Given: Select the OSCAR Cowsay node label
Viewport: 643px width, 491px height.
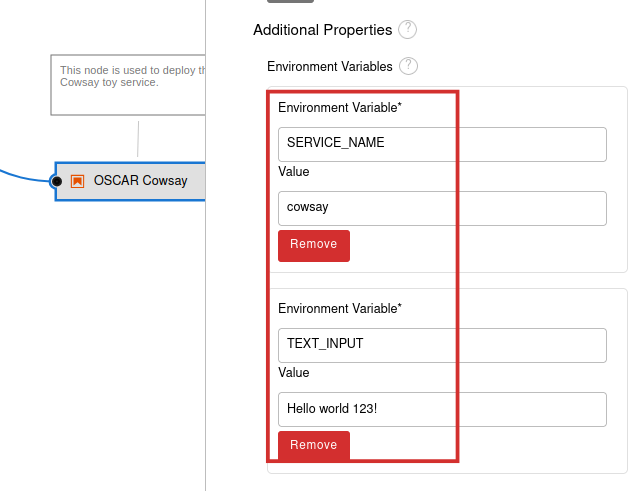Looking at the screenshot, I should pyautogui.click(x=140, y=181).
